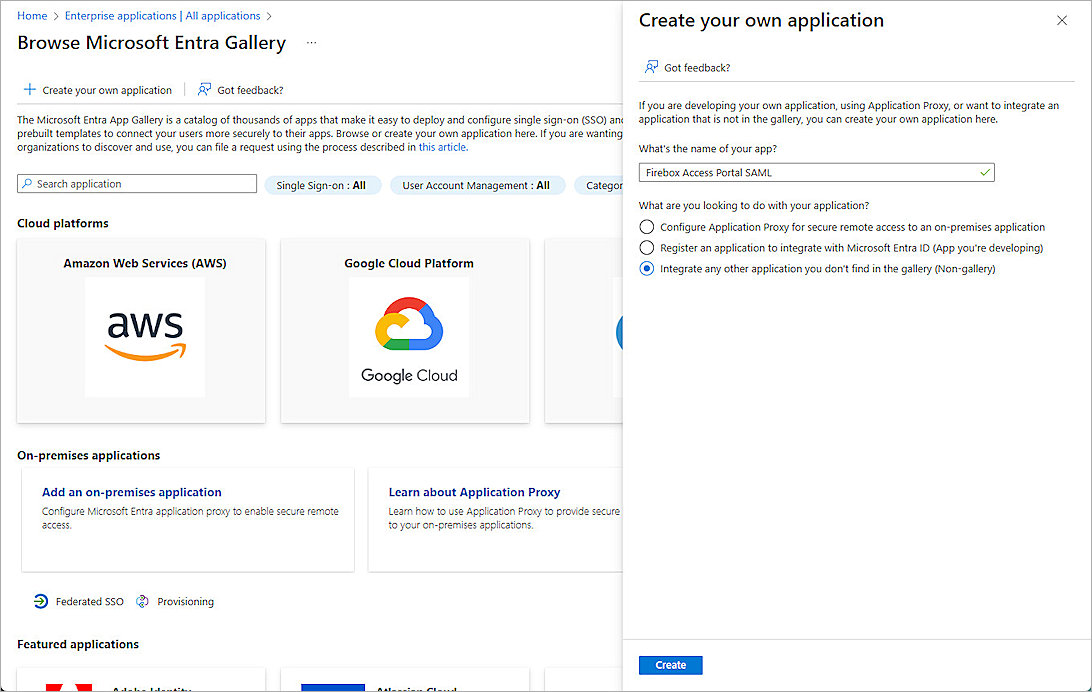Select the Configure Application Proxy radio option
The width and height of the screenshot is (1092, 692).
click(x=646, y=226)
